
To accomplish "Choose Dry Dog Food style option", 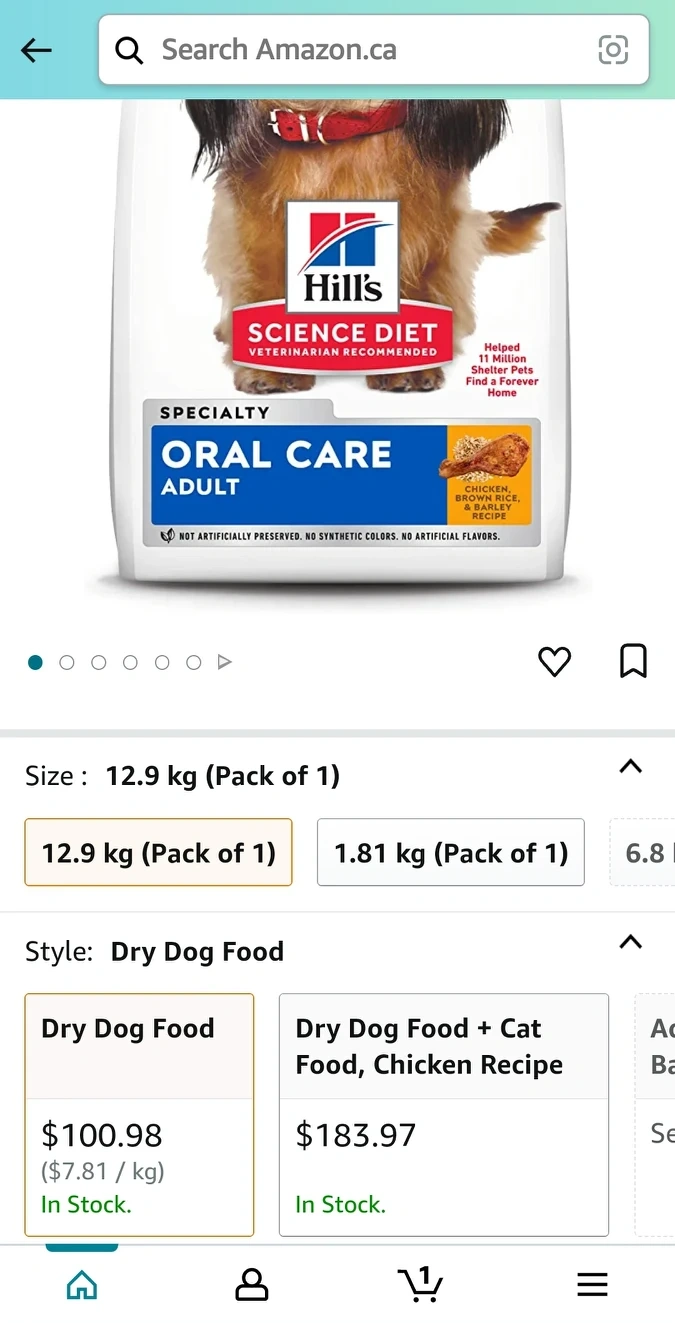I will pyautogui.click(x=139, y=1115).
